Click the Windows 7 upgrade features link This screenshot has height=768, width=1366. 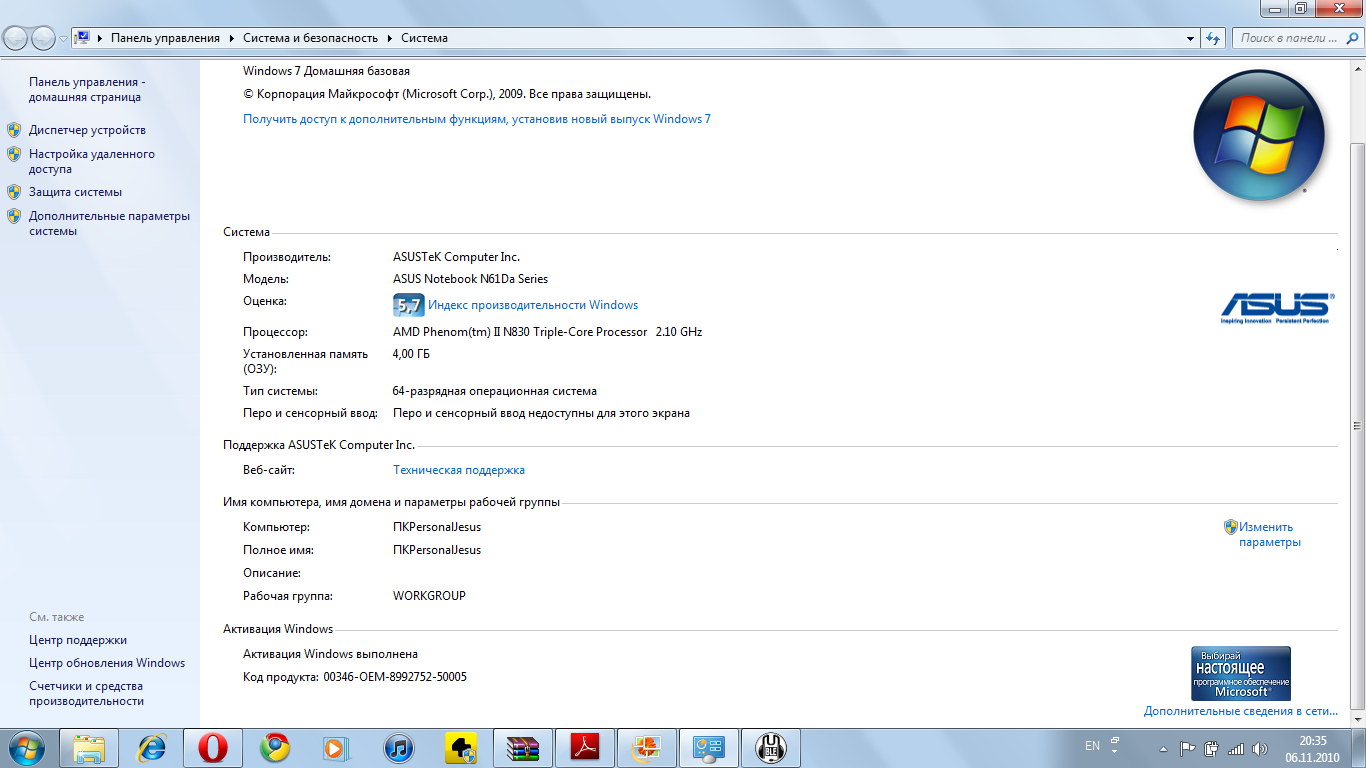(477, 119)
